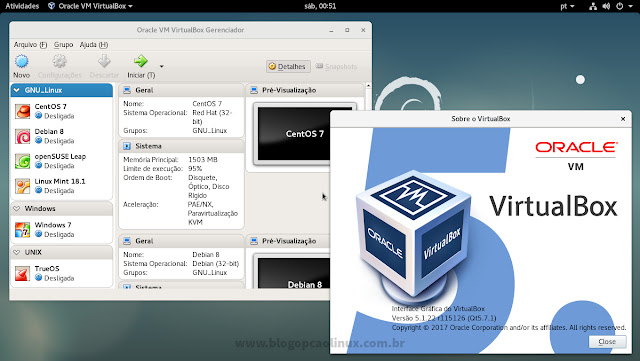Click the green Iniciar start arrow
Image resolution: width=640 pixels, height=361 pixels.
click(x=140, y=61)
